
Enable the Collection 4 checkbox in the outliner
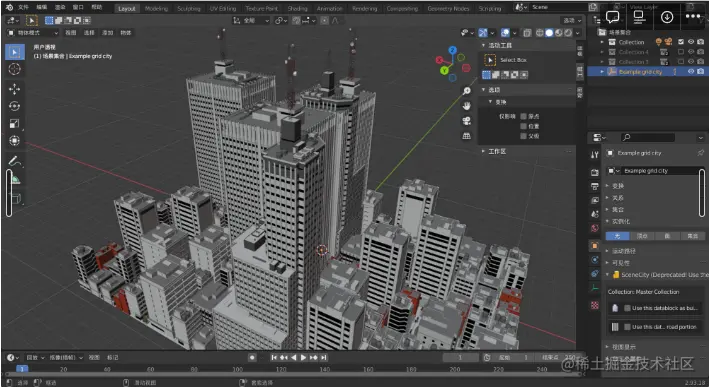(x=681, y=52)
